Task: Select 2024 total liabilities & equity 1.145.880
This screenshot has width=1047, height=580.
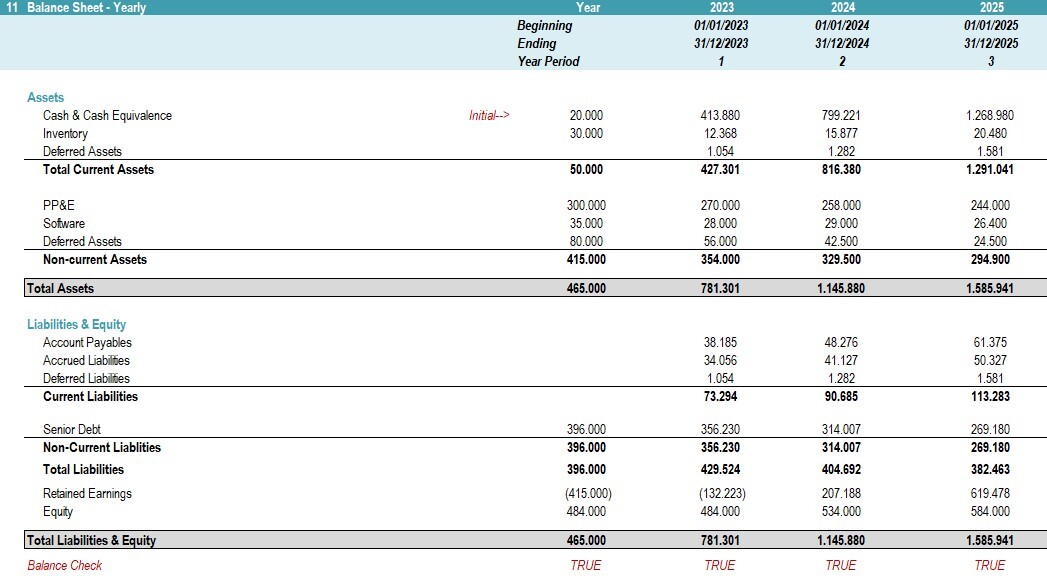Action: coord(841,541)
